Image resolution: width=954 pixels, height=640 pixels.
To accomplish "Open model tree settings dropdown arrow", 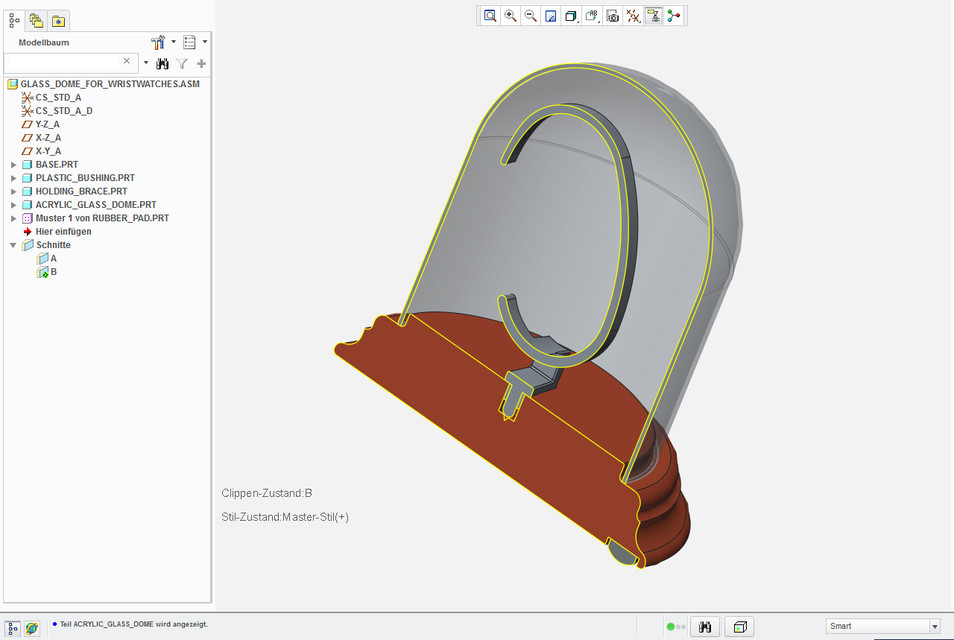I will (174, 42).
